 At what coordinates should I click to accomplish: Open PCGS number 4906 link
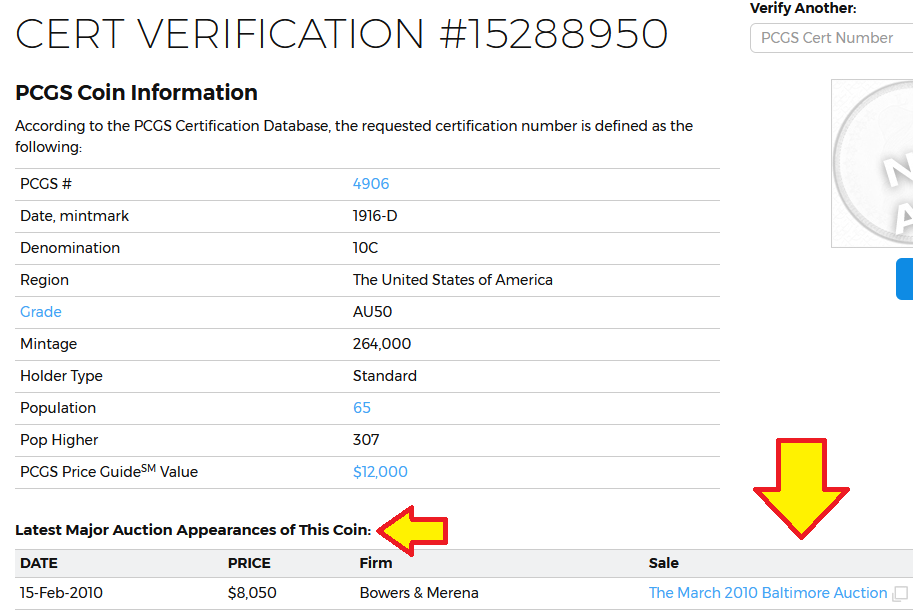(371, 184)
